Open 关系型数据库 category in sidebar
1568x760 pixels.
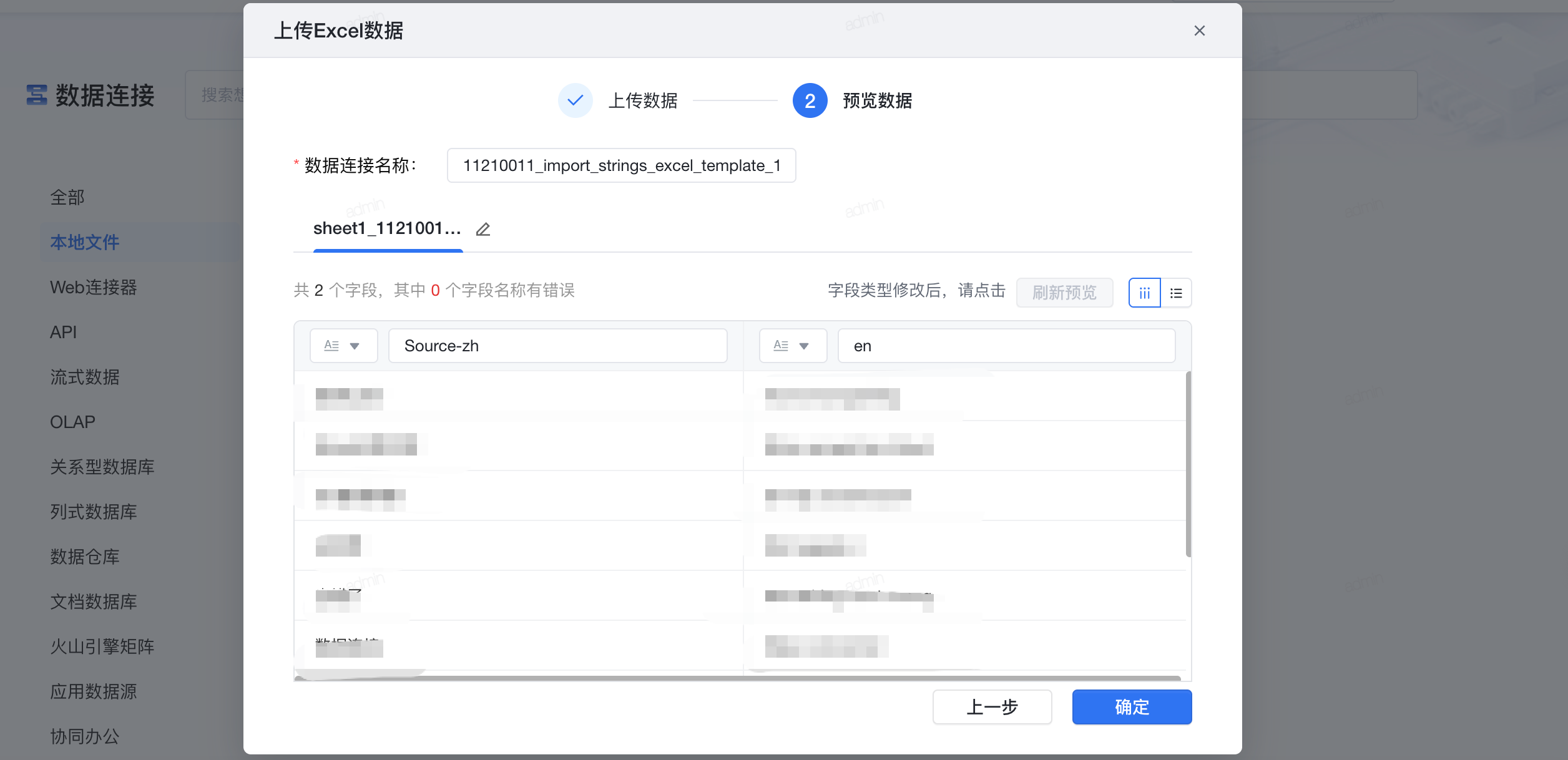(102, 467)
